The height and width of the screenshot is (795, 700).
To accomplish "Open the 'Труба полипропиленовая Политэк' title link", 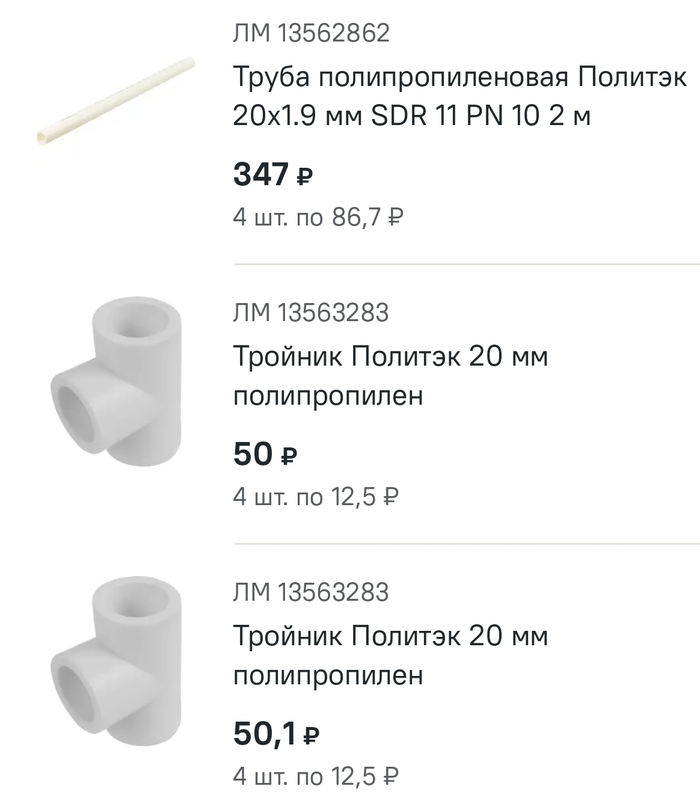I will 460,77.
